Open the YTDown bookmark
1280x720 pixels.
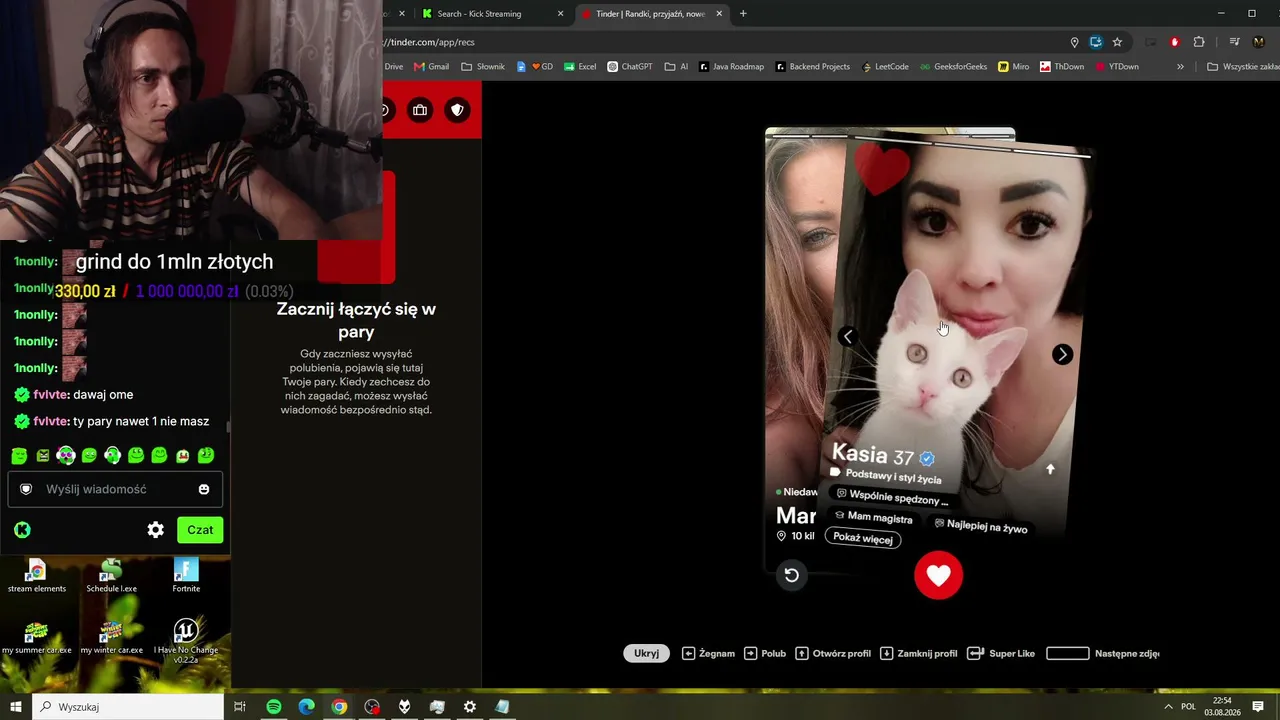tap(1117, 67)
